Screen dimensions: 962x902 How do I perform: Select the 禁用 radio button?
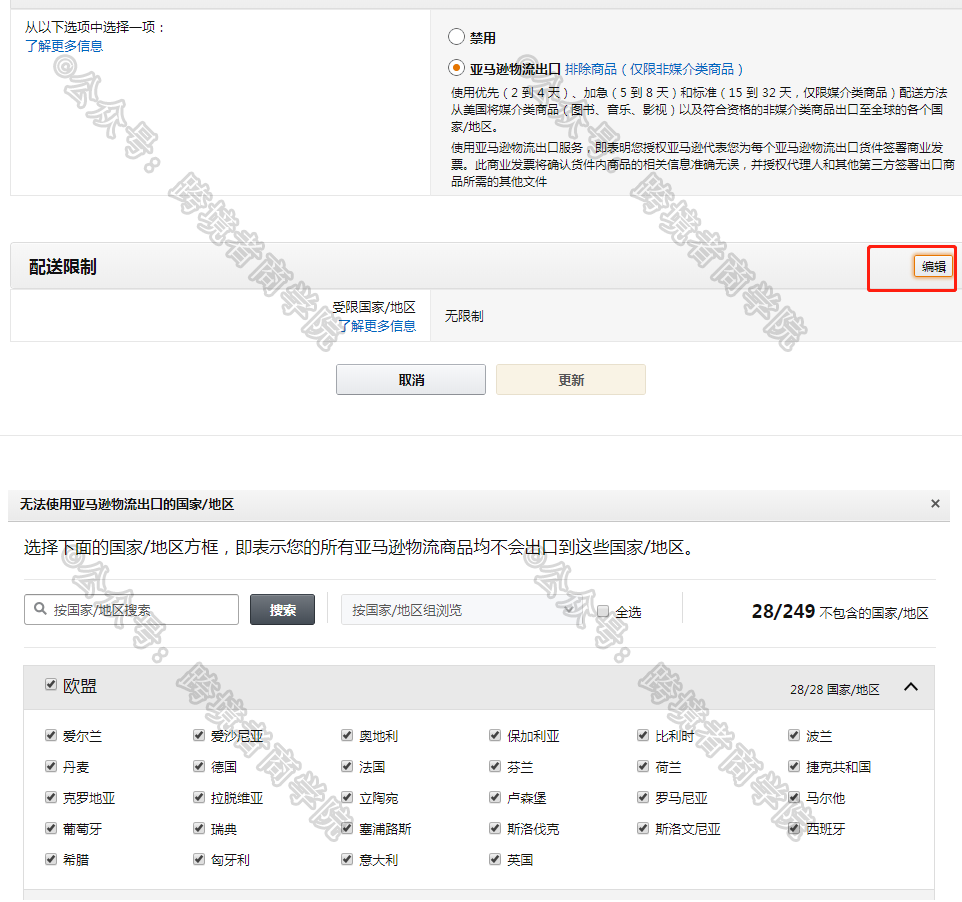point(457,37)
